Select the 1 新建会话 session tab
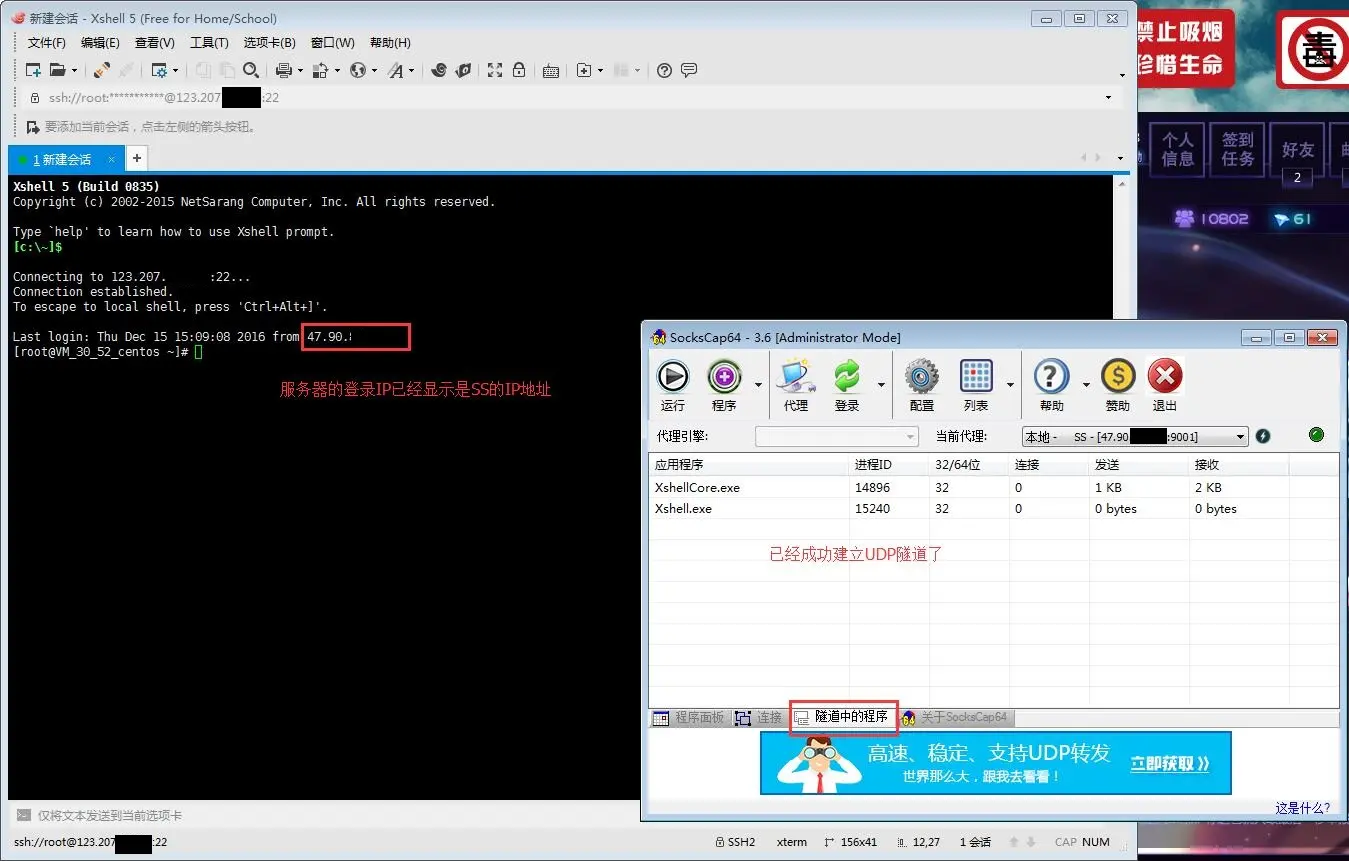1349x861 pixels. click(65, 159)
